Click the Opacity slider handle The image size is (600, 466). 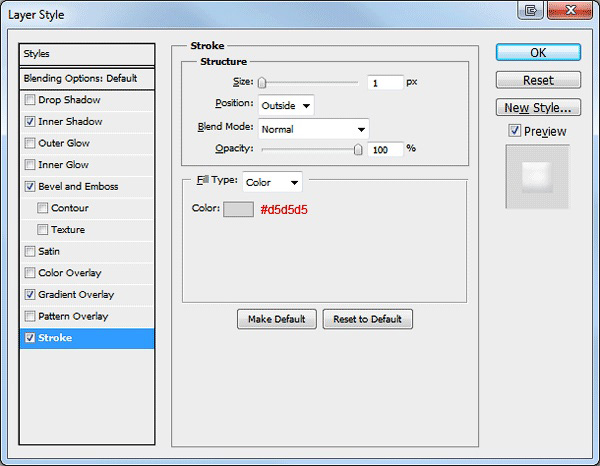pos(358,149)
